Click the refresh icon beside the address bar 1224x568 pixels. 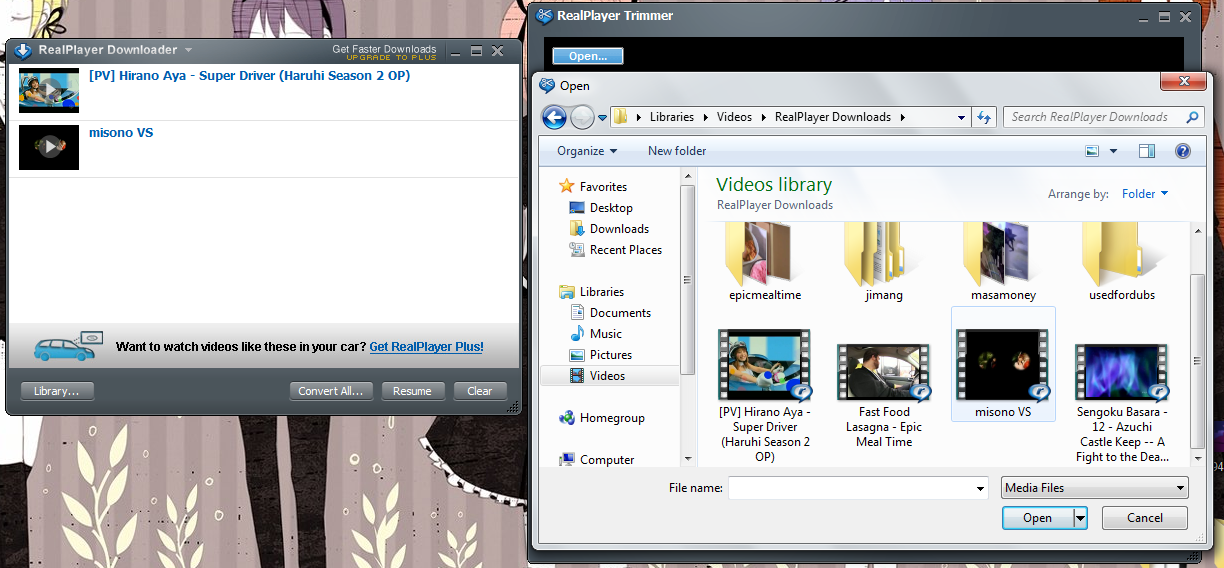(984, 117)
